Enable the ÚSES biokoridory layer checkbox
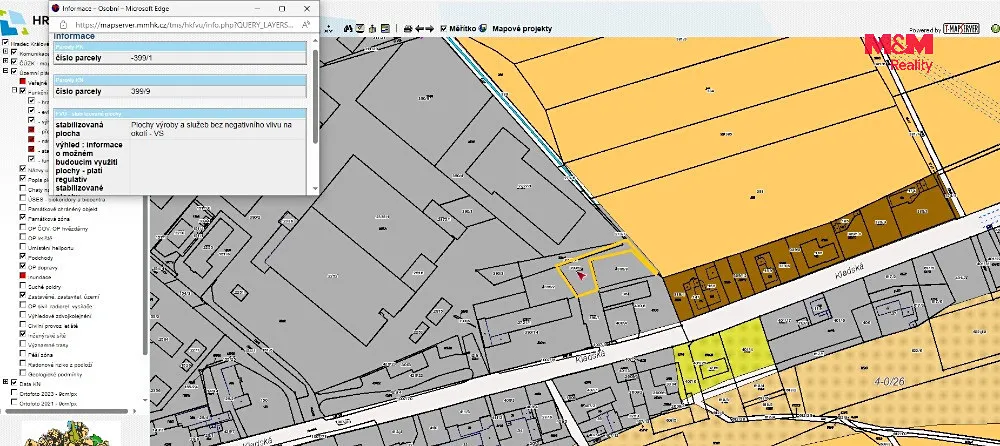The width and height of the screenshot is (1000, 446). [x=22, y=198]
